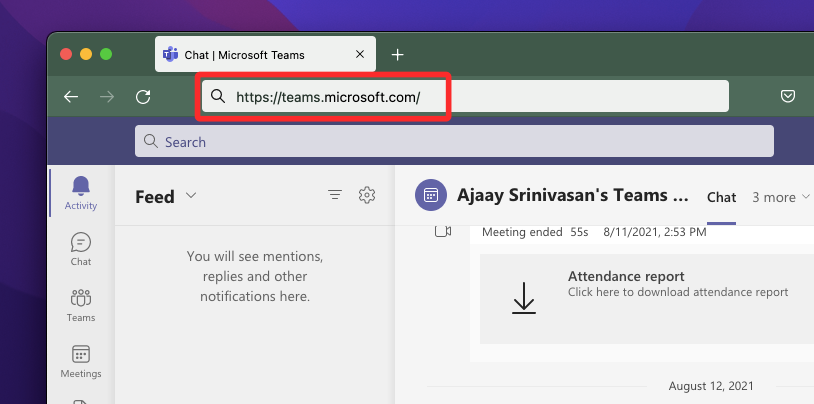Click the Ajaay Srinivasan's Teams meeting title
The width and height of the screenshot is (814, 404).
573,195
